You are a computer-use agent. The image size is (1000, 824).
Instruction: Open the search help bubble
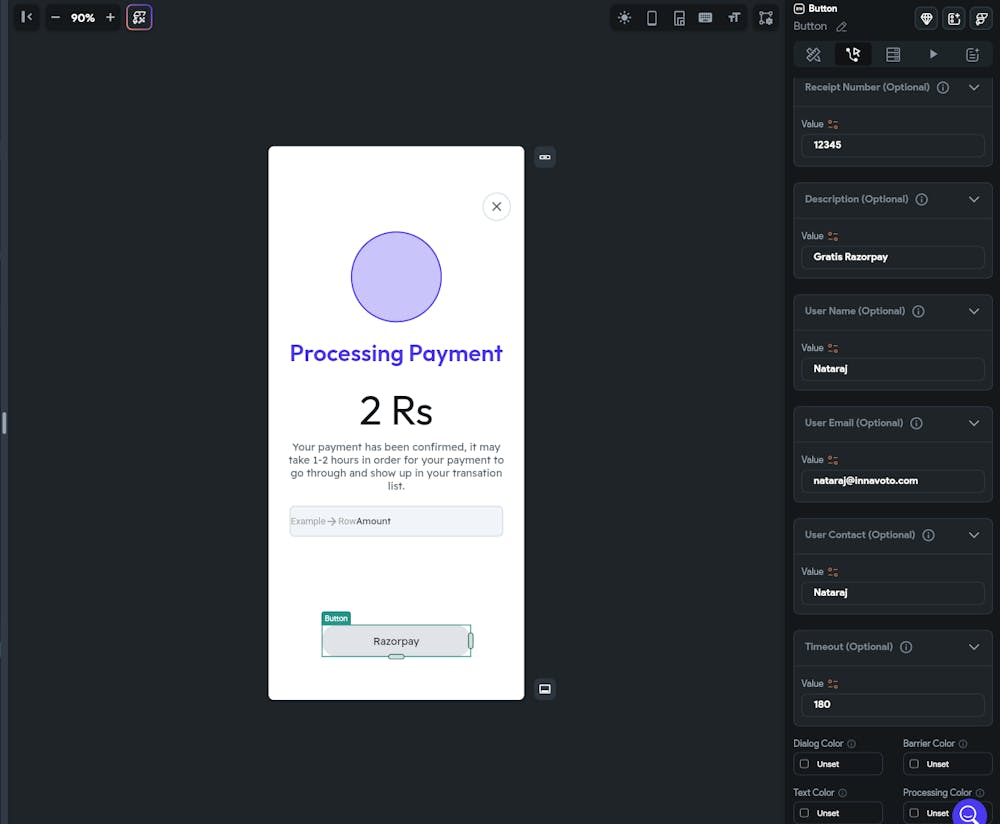coord(969,813)
